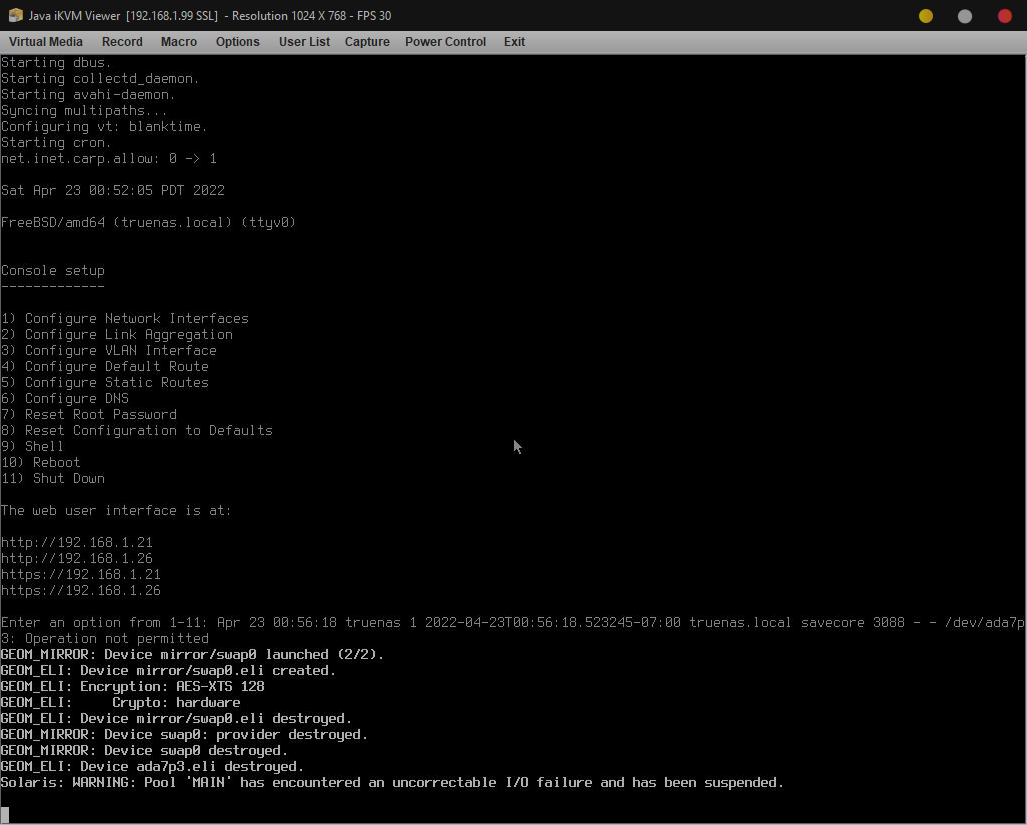Click the grey maximize window button
Image resolution: width=1027 pixels, height=825 pixels.
(965, 16)
